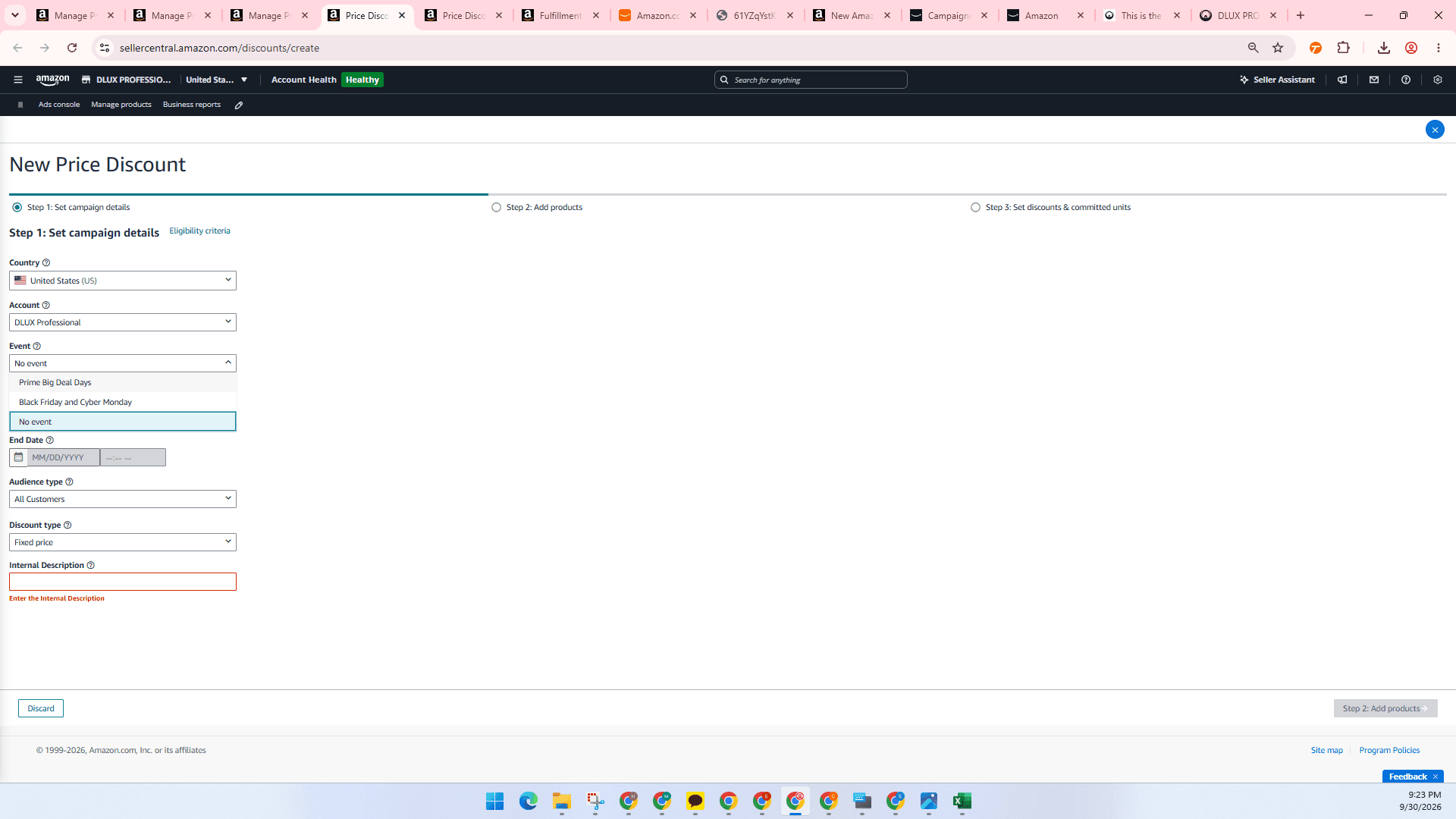1456x819 pixels.
Task: Open Seller Central settings gear
Action: pyautogui.click(x=1438, y=80)
